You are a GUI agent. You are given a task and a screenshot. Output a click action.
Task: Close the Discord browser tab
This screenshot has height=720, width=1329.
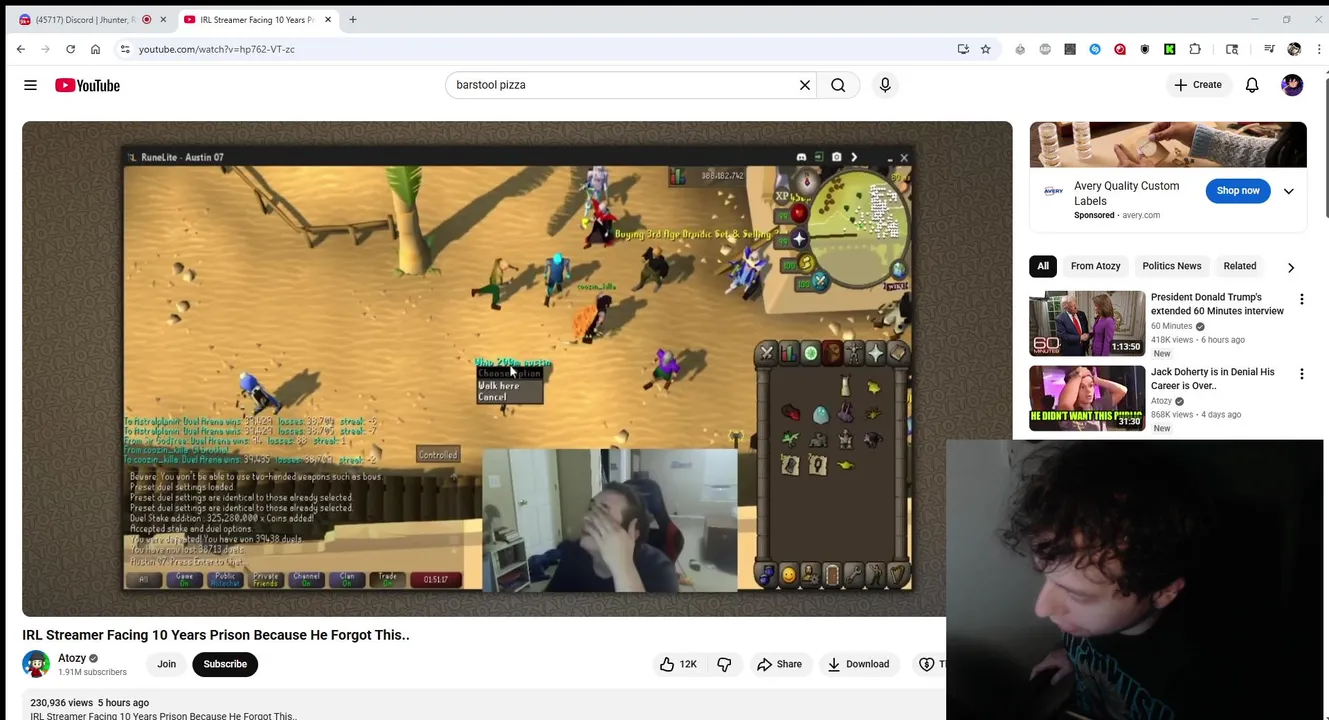click(x=163, y=20)
